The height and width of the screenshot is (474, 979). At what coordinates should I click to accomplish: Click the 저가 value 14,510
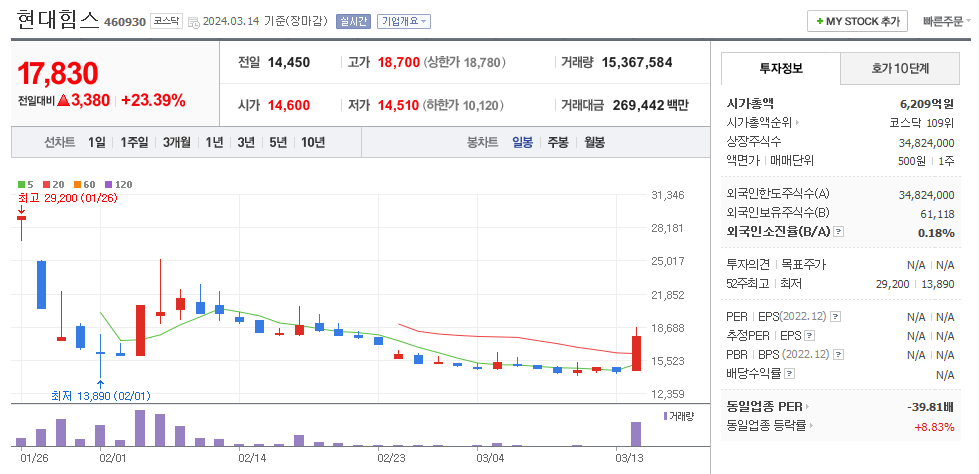[398, 106]
